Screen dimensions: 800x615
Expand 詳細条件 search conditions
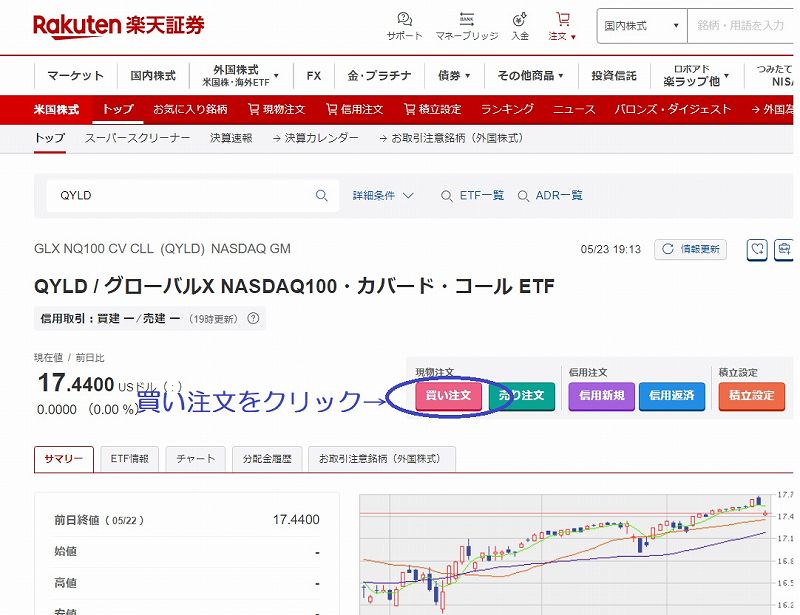pyautogui.click(x=383, y=195)
